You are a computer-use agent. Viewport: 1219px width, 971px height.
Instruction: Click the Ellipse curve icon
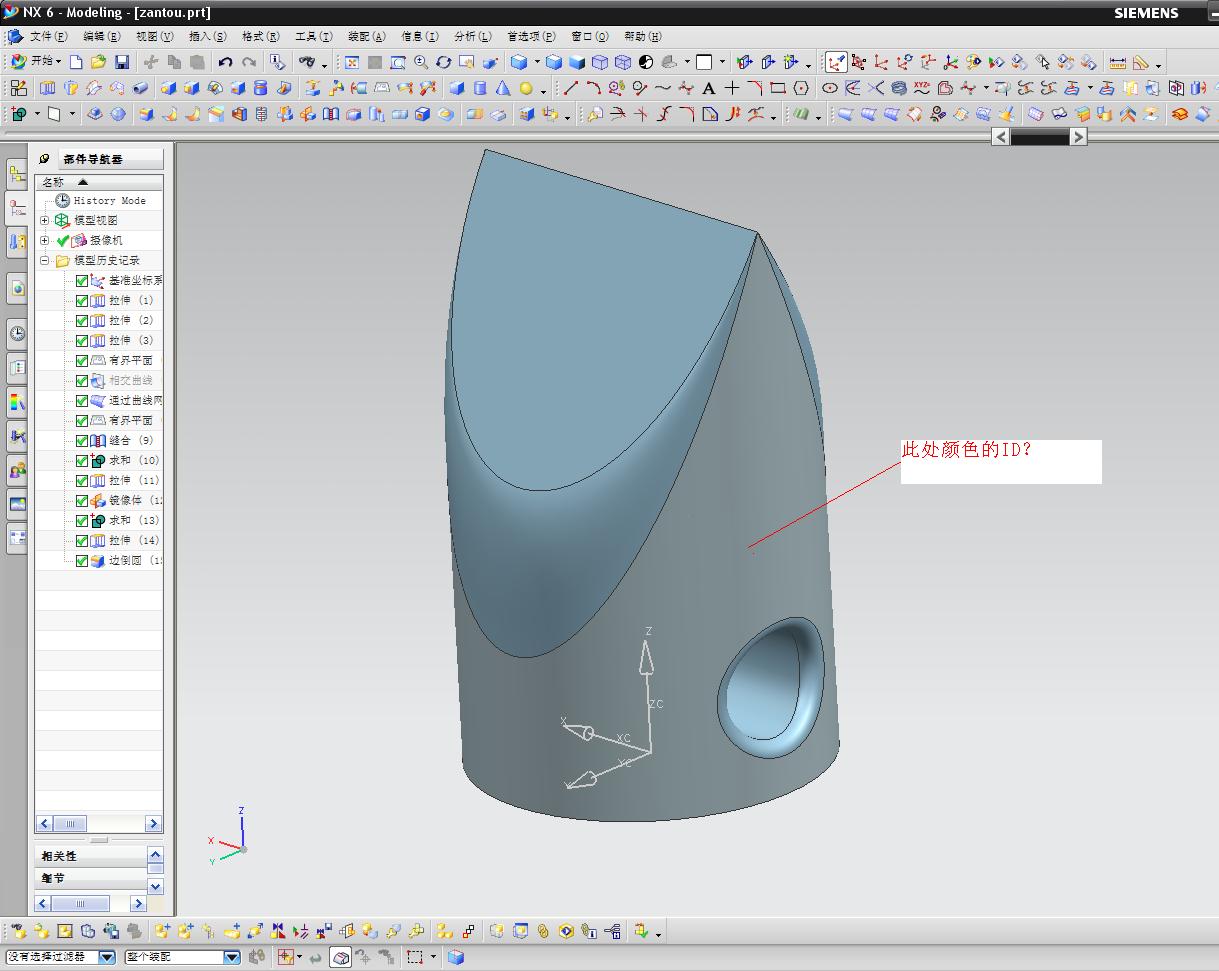point(830,88)
